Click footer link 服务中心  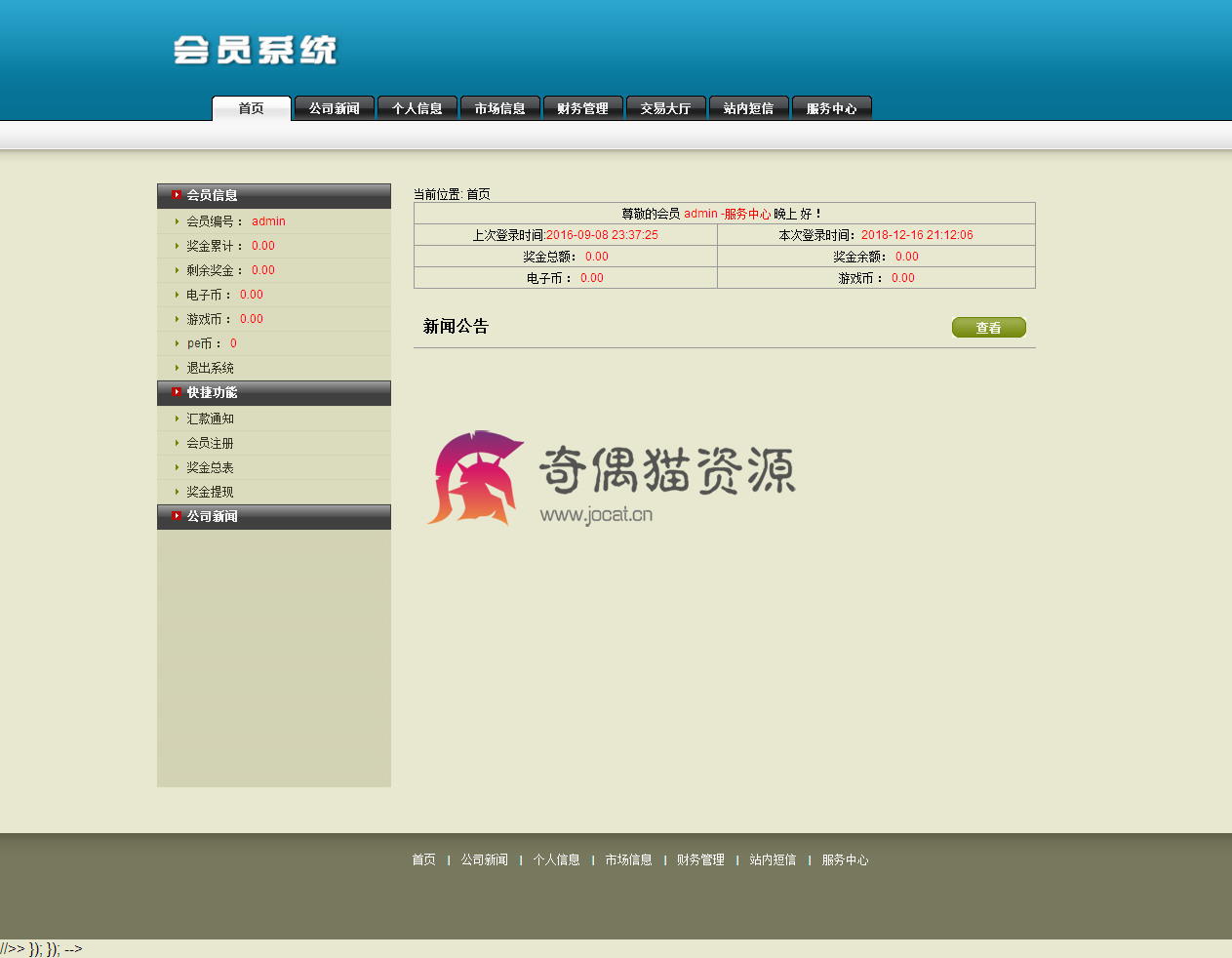(x=846, y=859)
